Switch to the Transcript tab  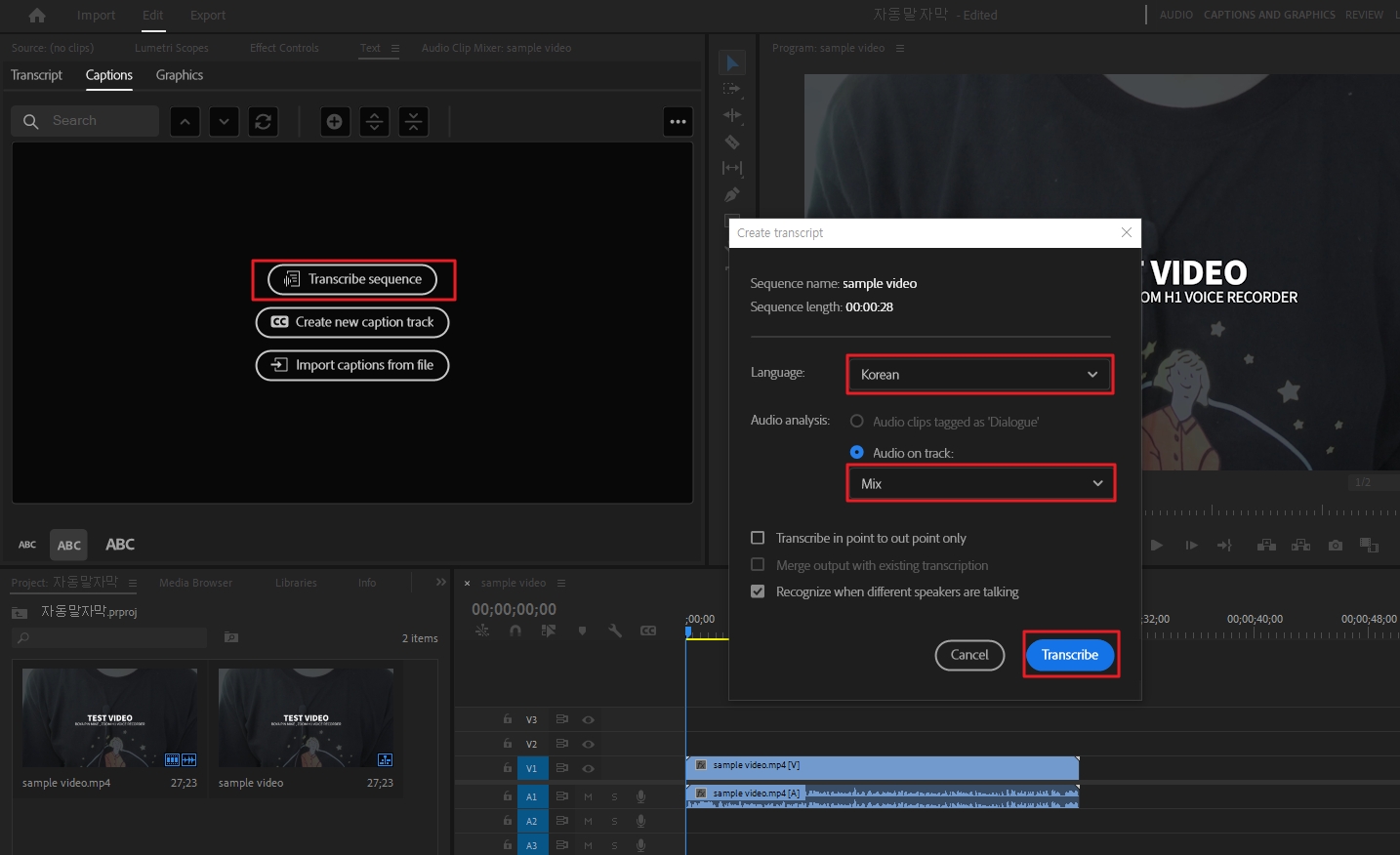tap(36, 75)
